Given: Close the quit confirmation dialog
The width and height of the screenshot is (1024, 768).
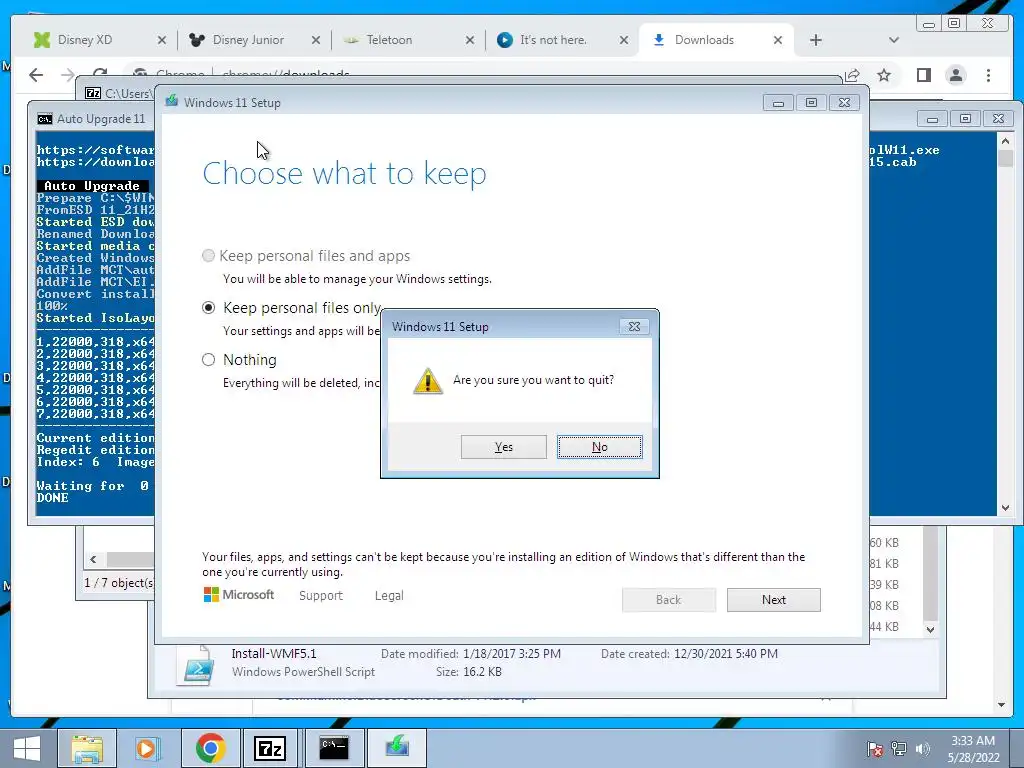Looking at the screenshot, I should 634,327.
